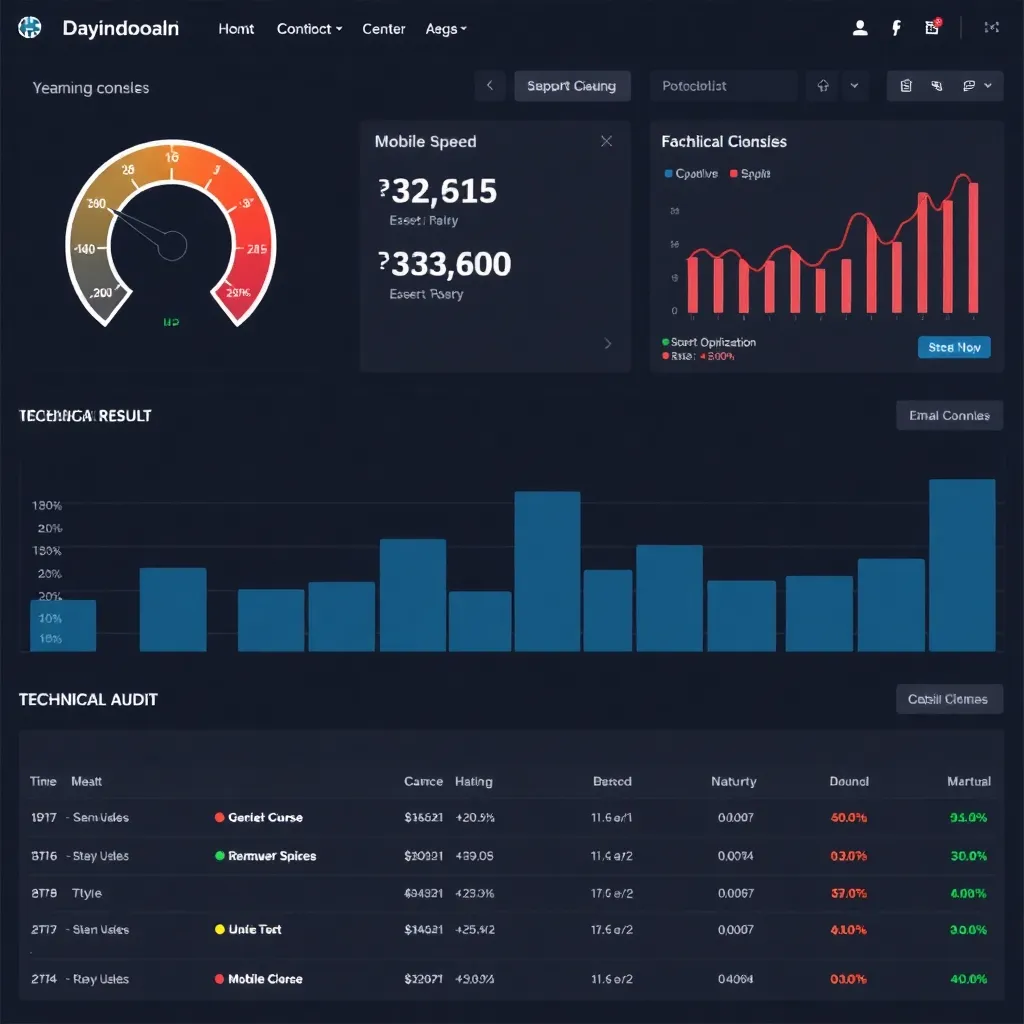
Task: Focus the Potociolist input field
Action: 724,86
